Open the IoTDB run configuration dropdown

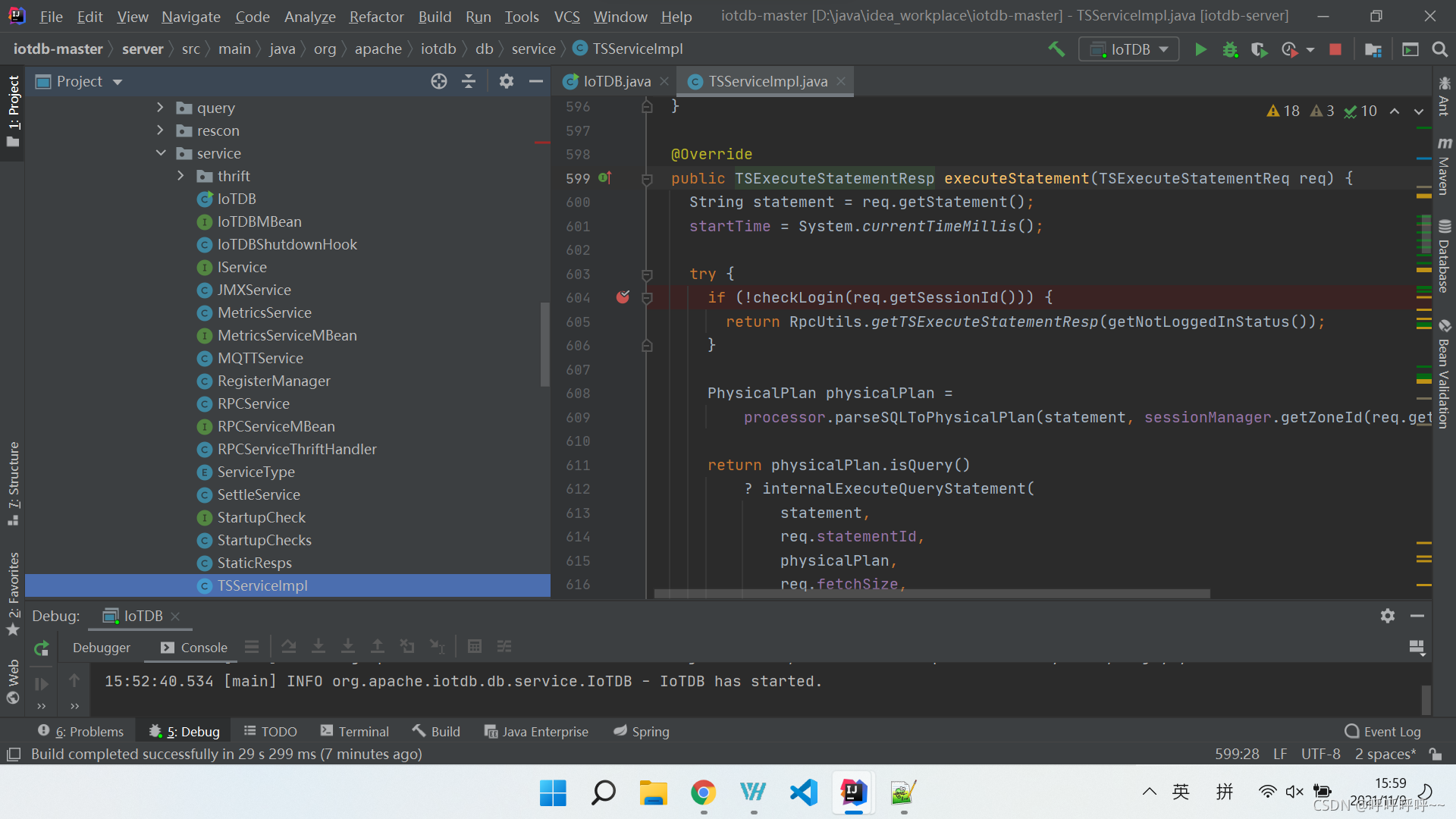point(1129,49)
